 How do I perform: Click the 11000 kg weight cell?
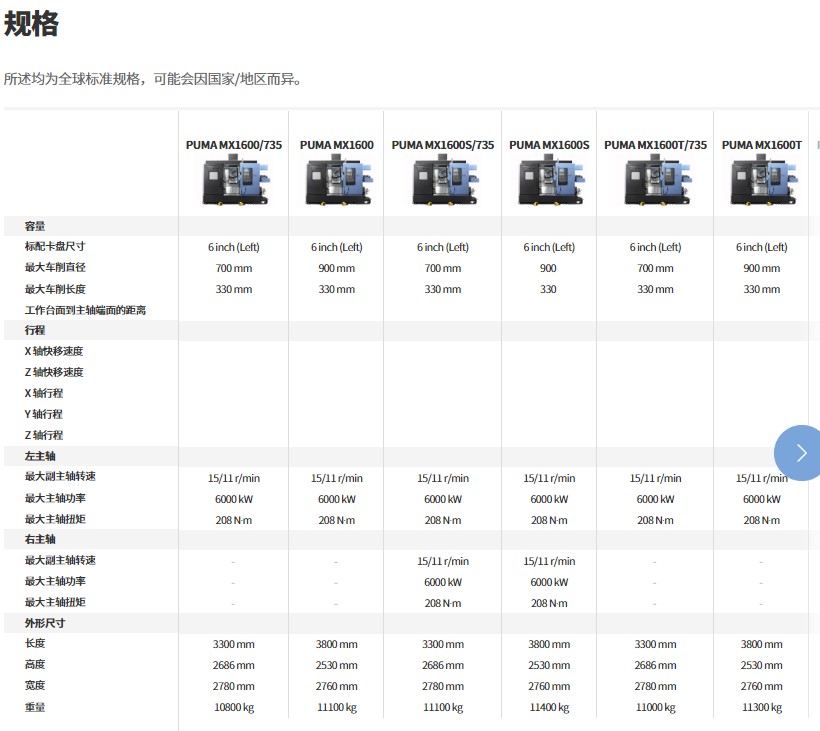pos(655,707)
